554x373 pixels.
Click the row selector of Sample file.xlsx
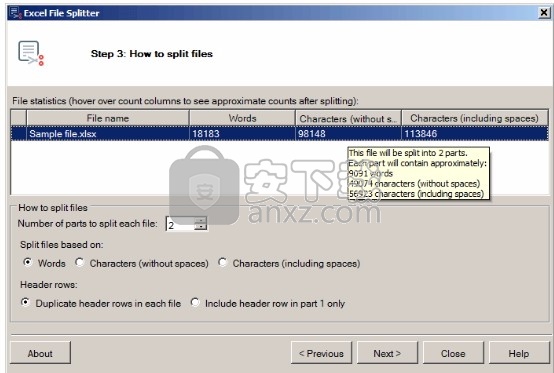coord(19,134)
